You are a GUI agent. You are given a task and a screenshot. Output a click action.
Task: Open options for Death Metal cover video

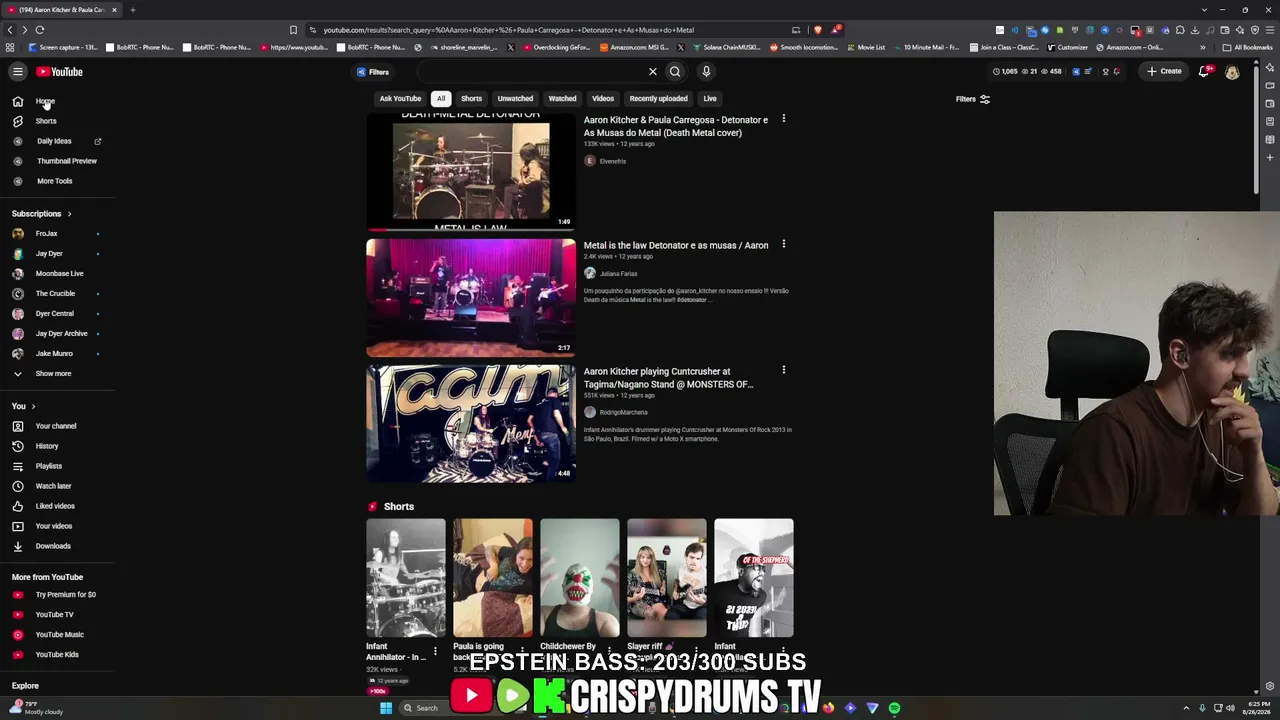pyautogui.click(x=784, y=119)
